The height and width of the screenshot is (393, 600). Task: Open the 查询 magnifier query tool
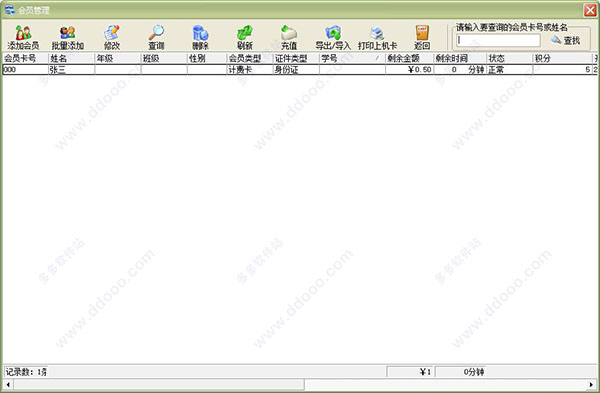coord(156,38)
